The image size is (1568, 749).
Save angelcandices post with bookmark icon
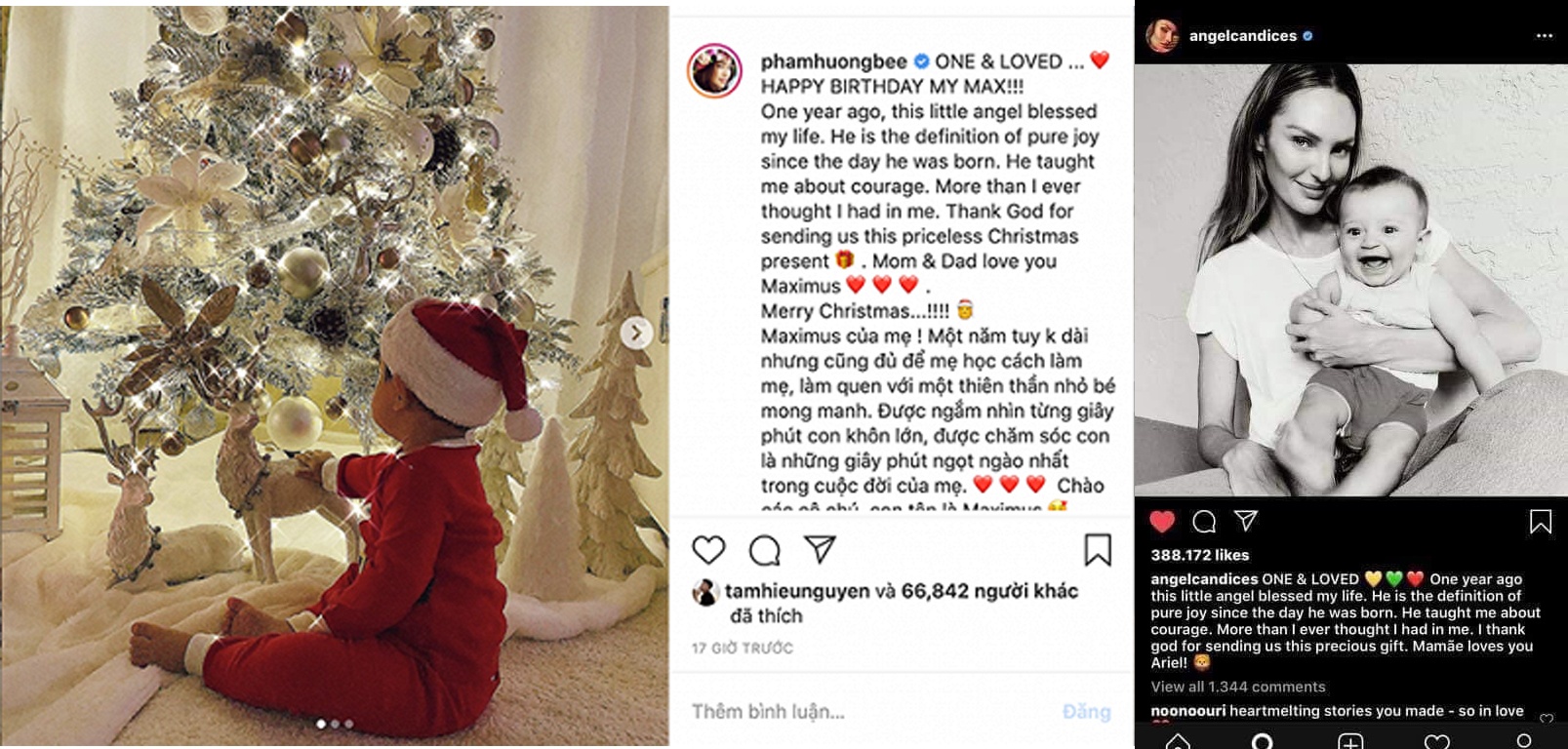(1541, 522)
